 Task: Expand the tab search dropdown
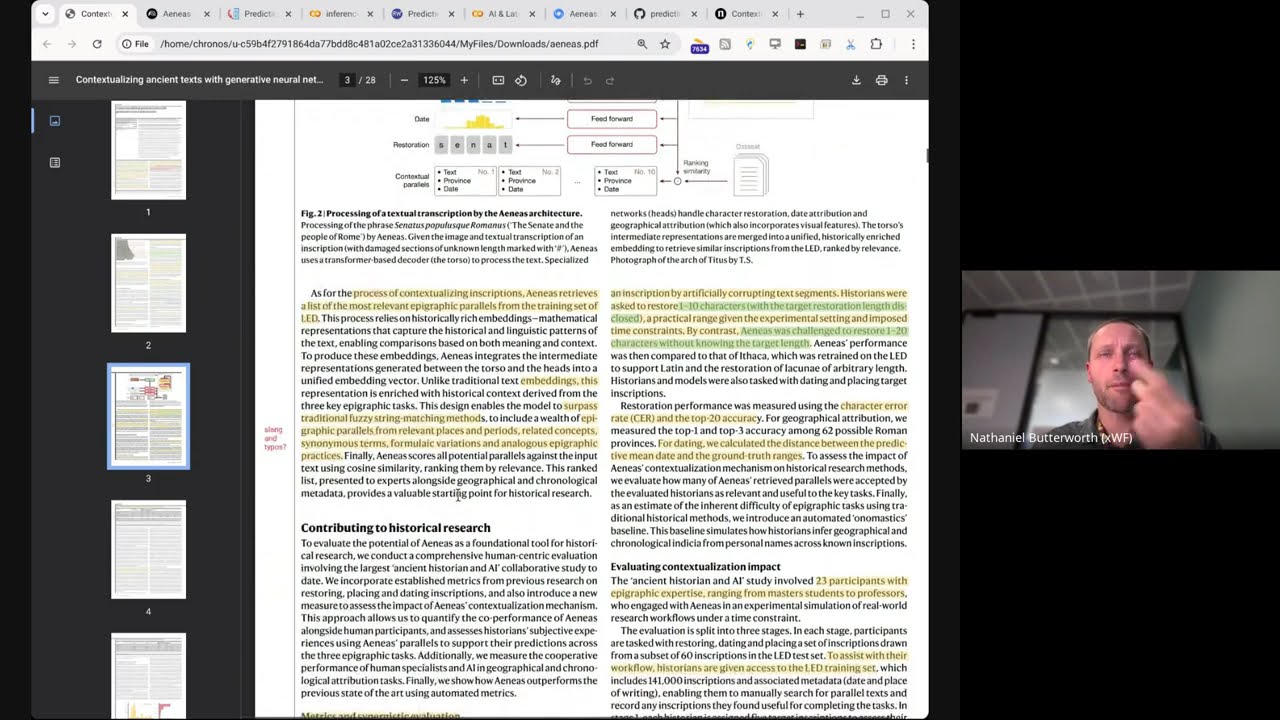point(45,14)
